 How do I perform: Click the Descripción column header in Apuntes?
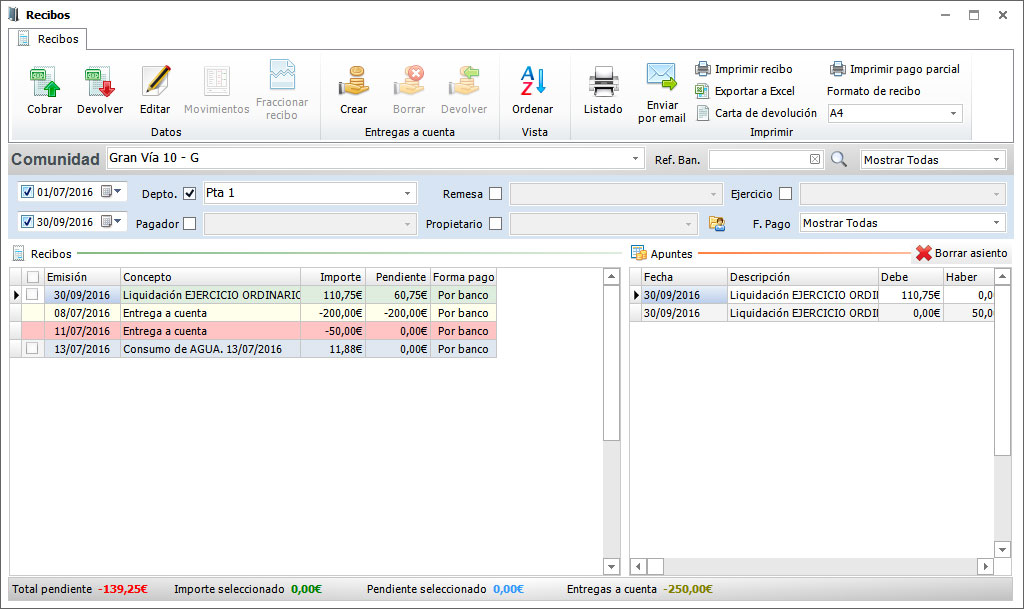[803, 277]
